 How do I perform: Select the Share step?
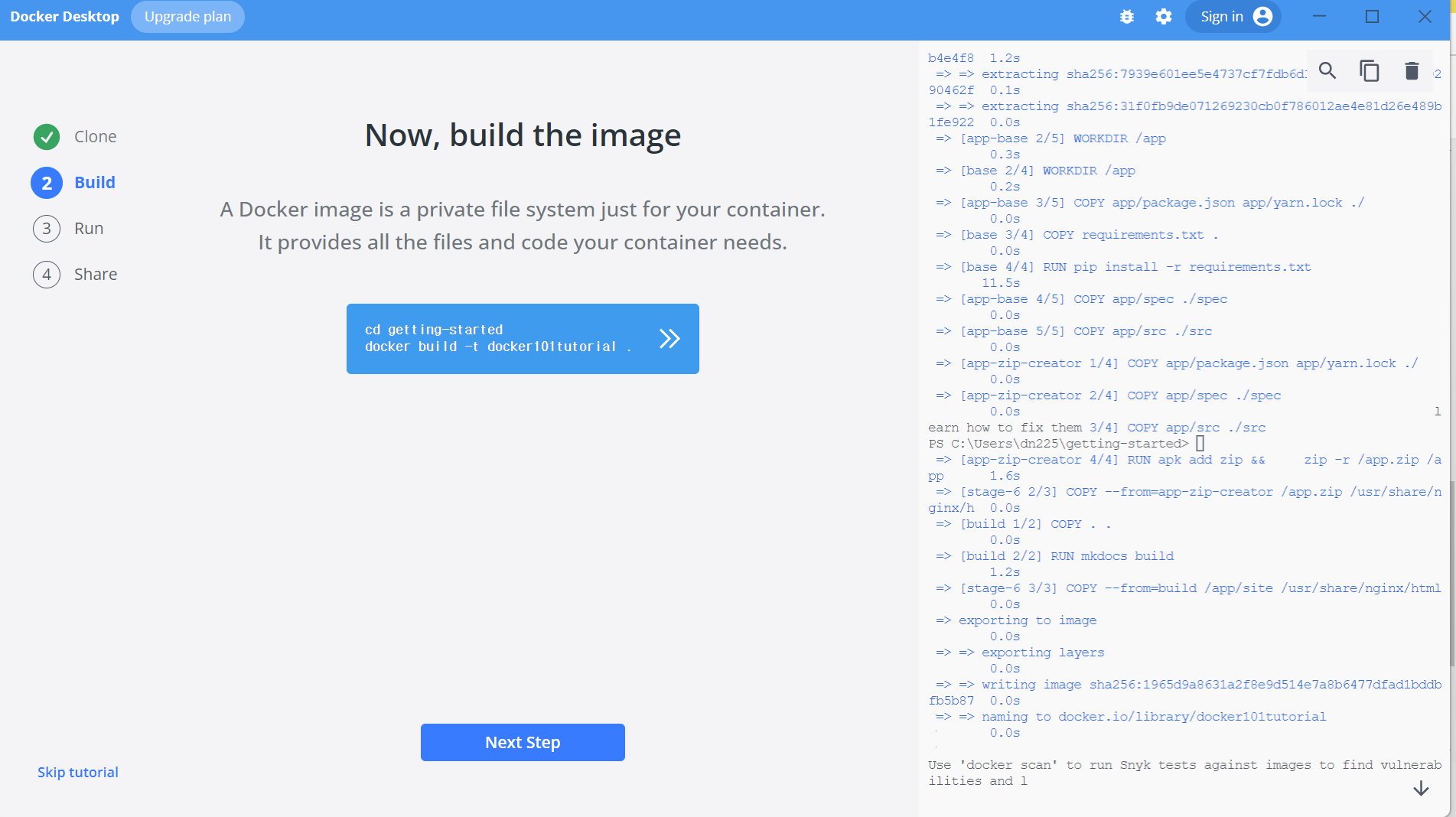click(75, 275)
